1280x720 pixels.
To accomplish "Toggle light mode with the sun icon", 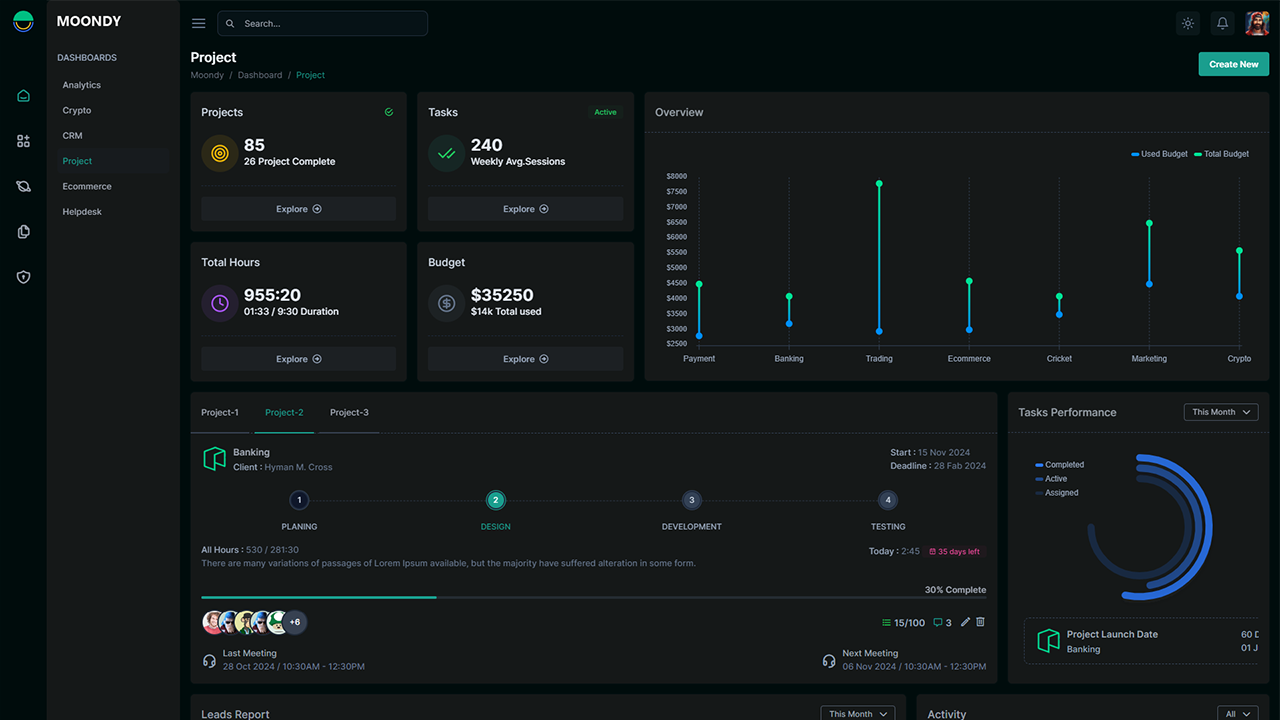I will coord(1187,22).
